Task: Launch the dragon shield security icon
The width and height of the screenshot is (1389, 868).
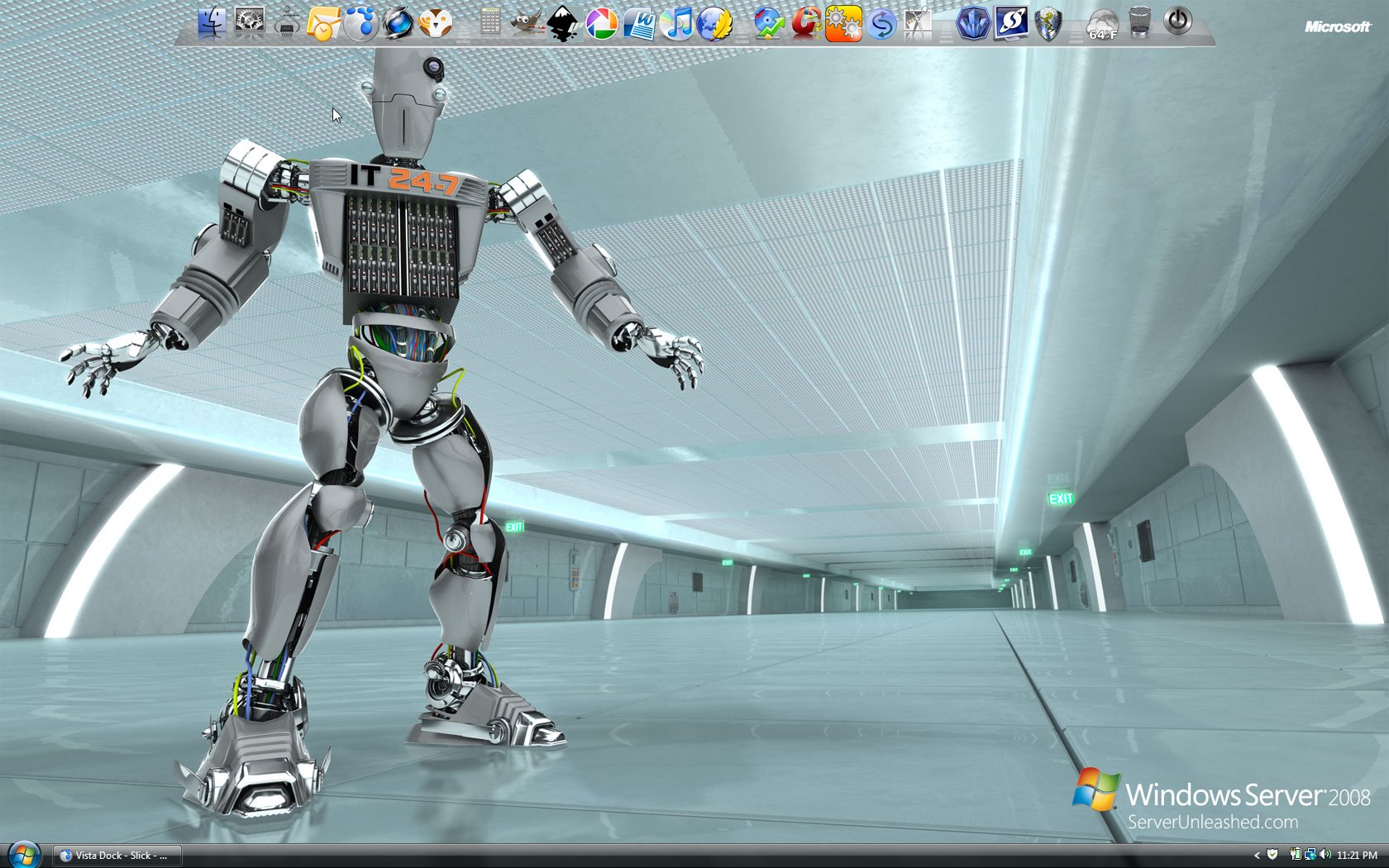Action: click(1048, 23)
